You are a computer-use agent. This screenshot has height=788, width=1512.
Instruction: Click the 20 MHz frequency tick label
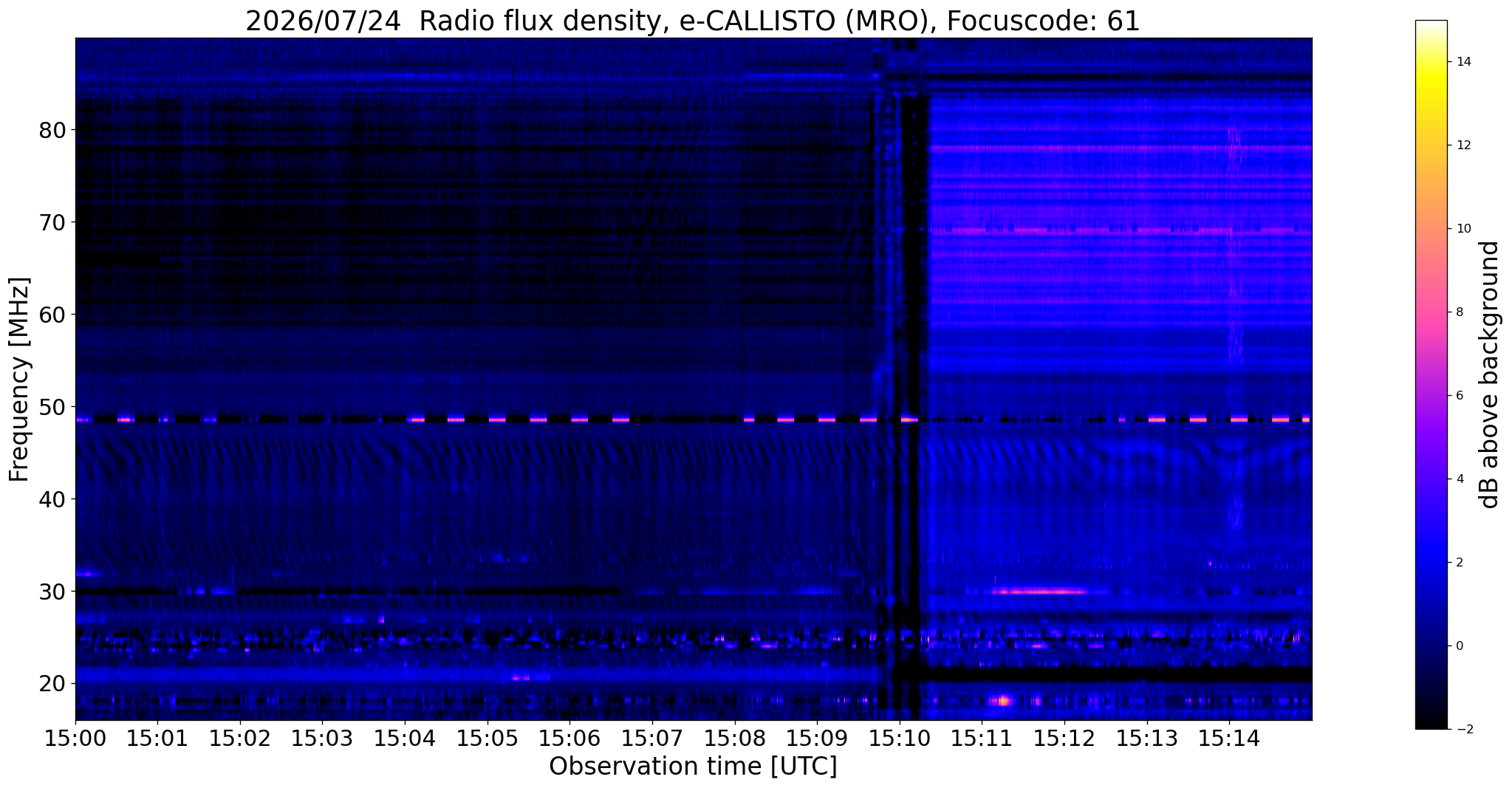click(x=52, y=684)
